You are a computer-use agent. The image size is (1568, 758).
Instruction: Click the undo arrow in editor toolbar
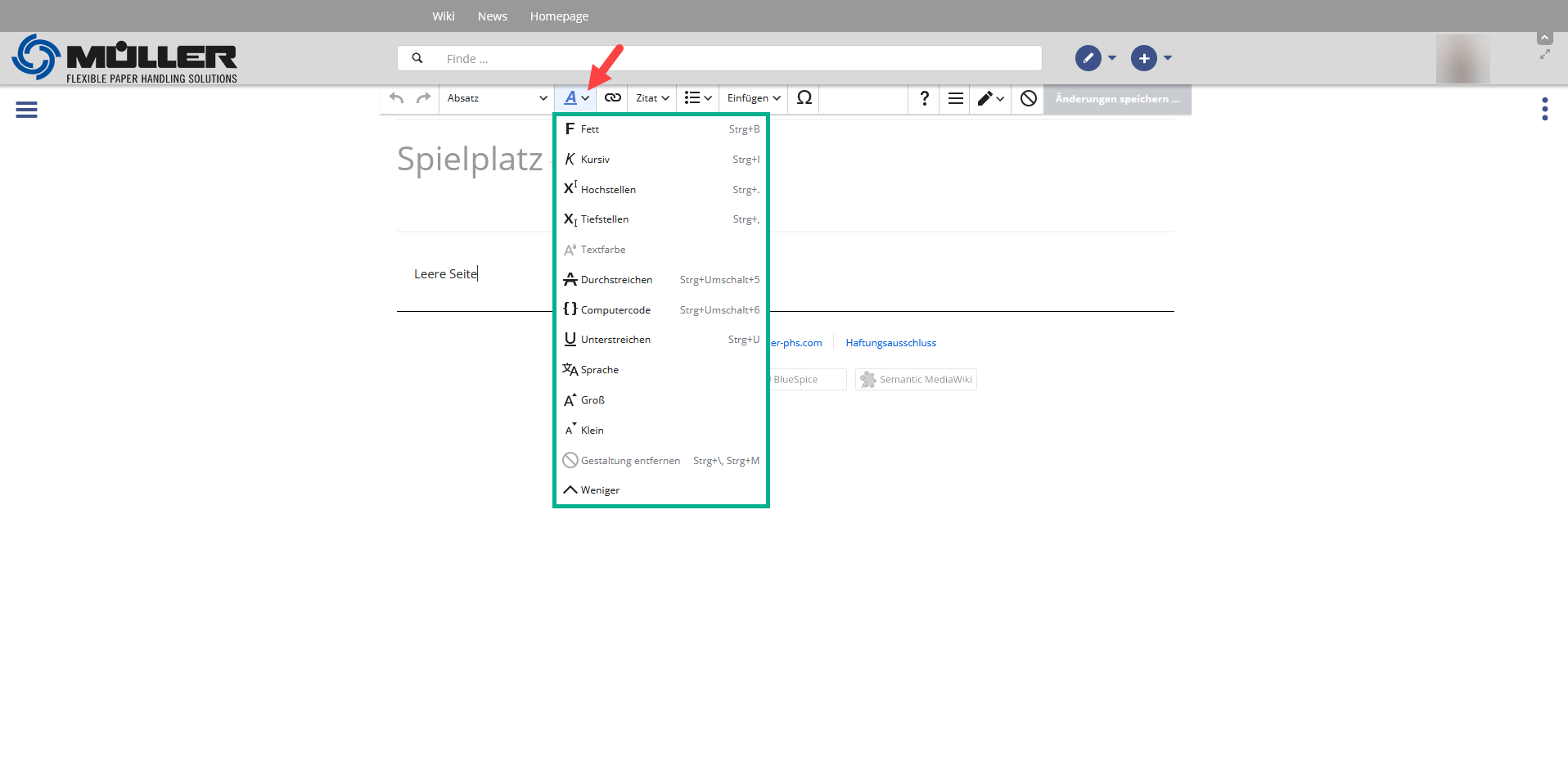(397, 98)
